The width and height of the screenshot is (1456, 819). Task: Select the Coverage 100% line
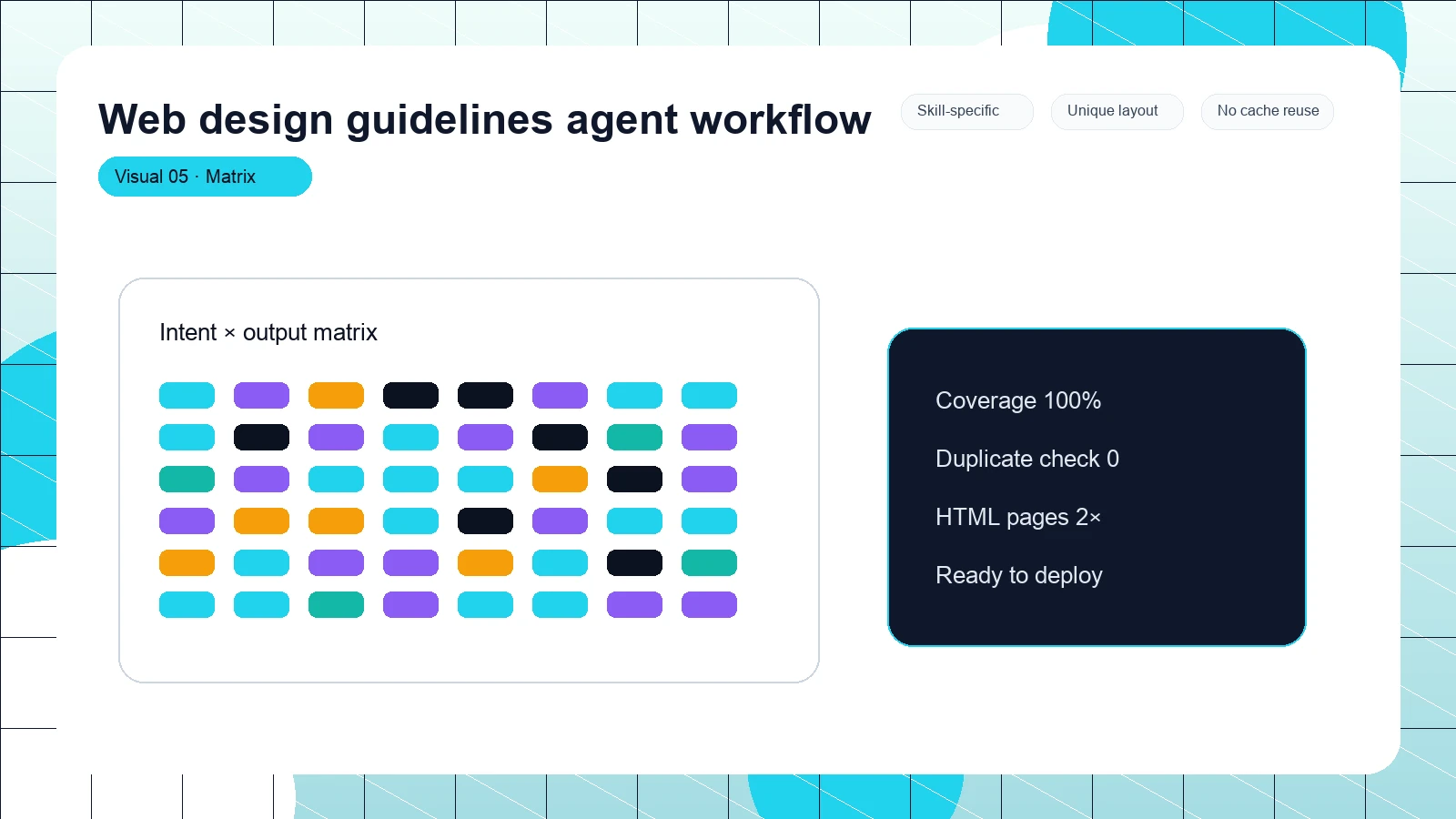(x=1018, y=400)
